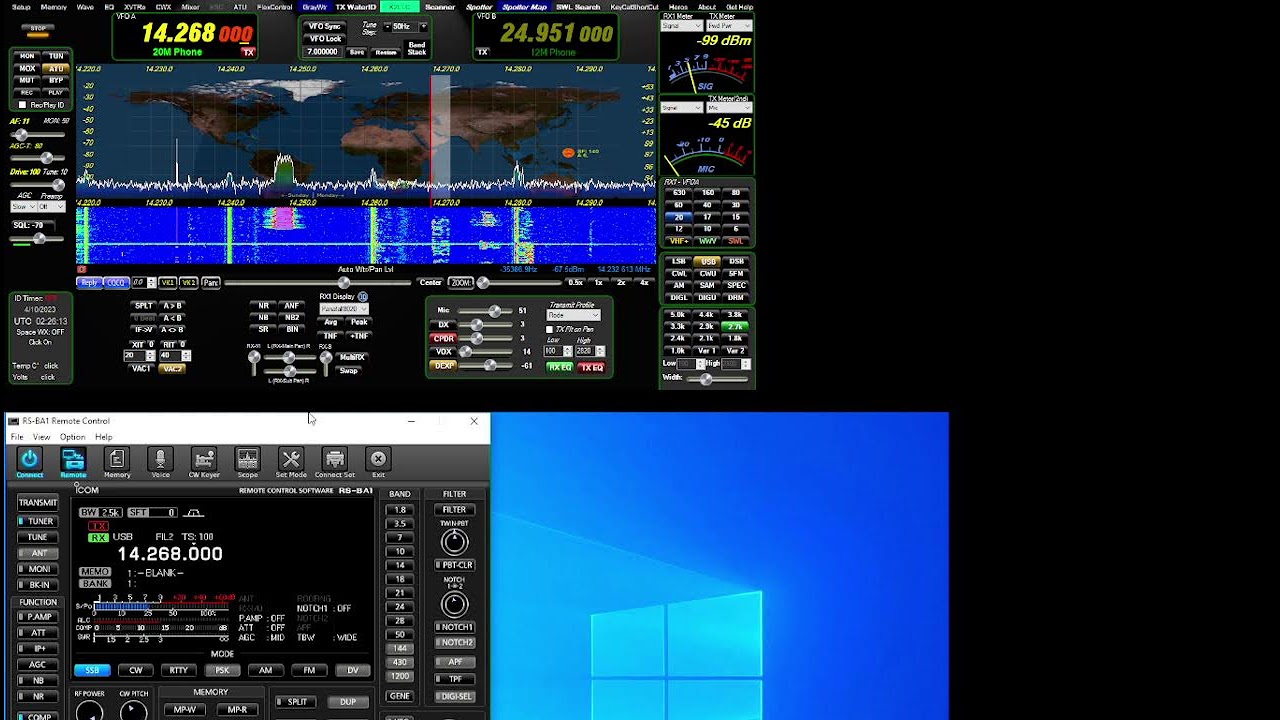Screen dimensions: 1280x720
Task: Click the VFO Lock button
Action: click(324, 39)
